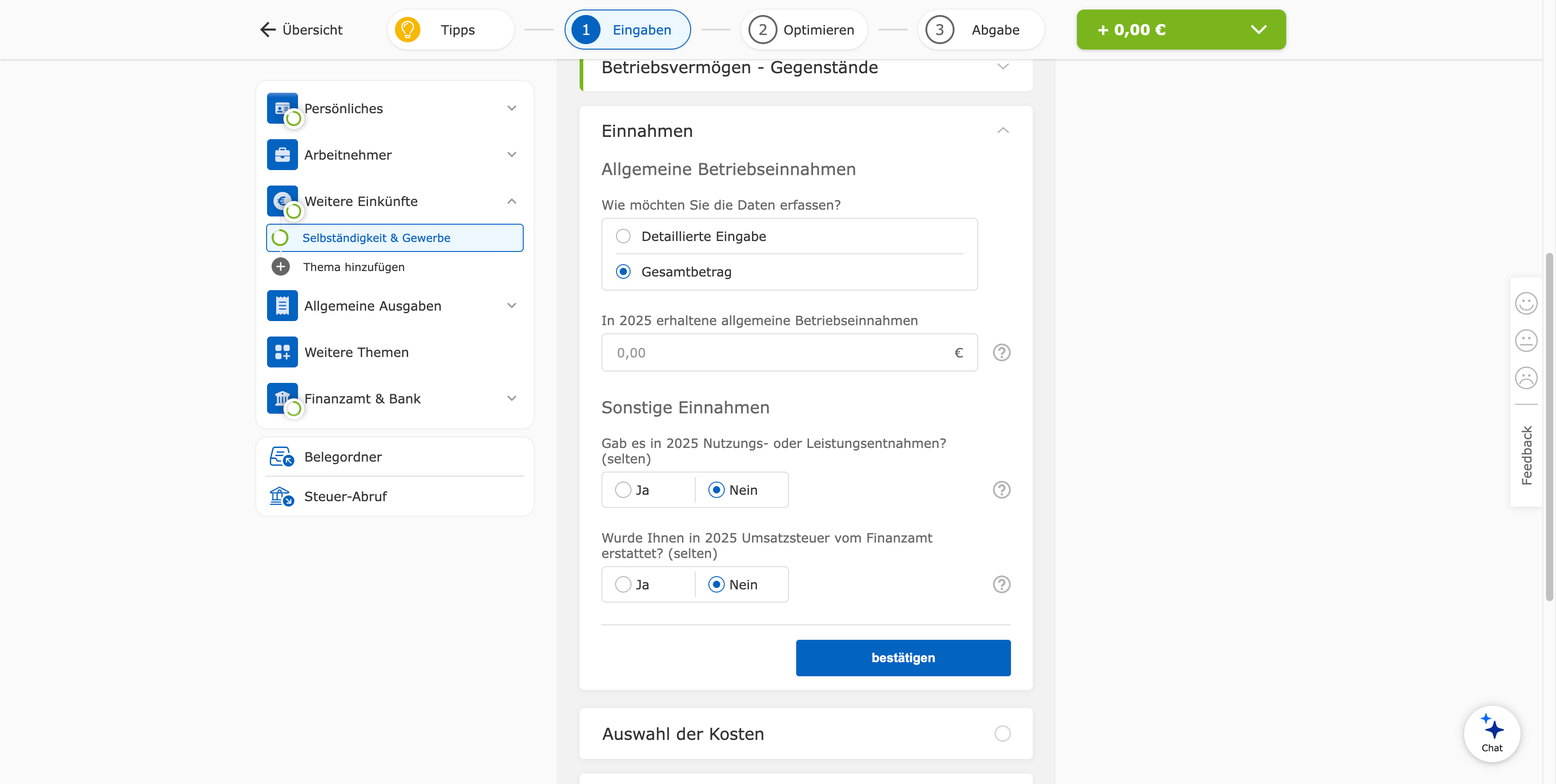
Task: Click the Steuer-Abruf bank icon
Action: 281,496
